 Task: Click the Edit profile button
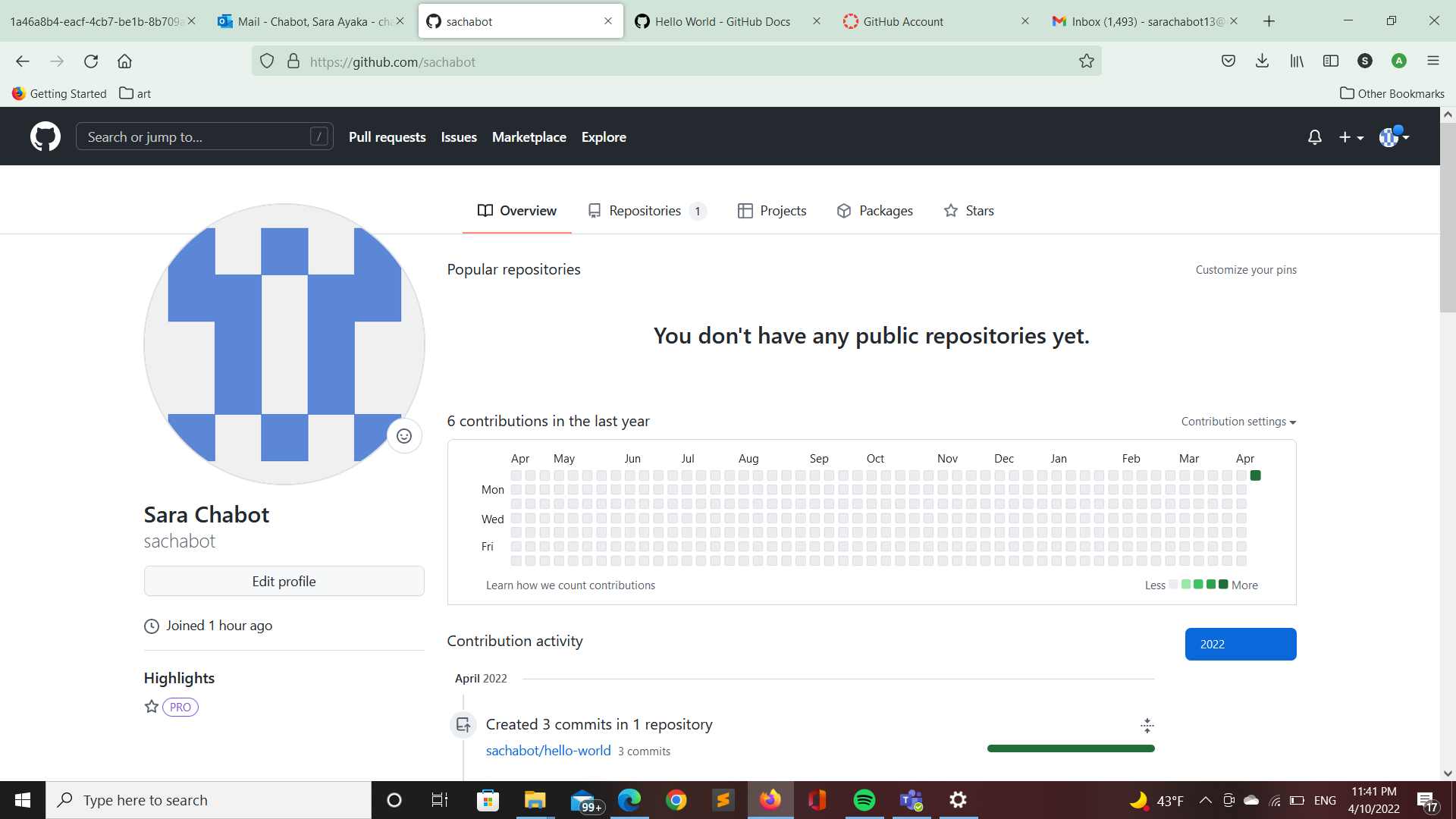[284, 582]
